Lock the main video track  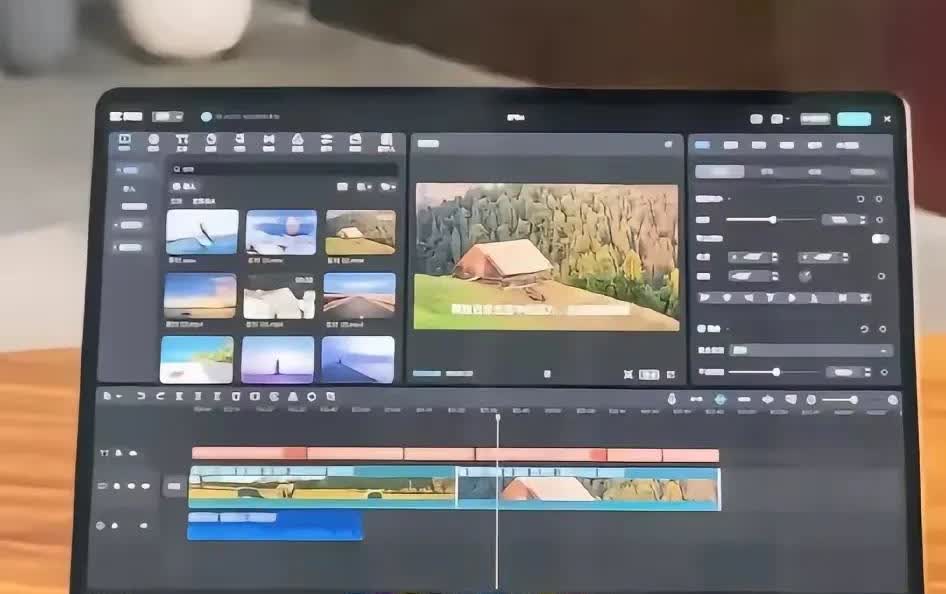[x=116, y=486]
